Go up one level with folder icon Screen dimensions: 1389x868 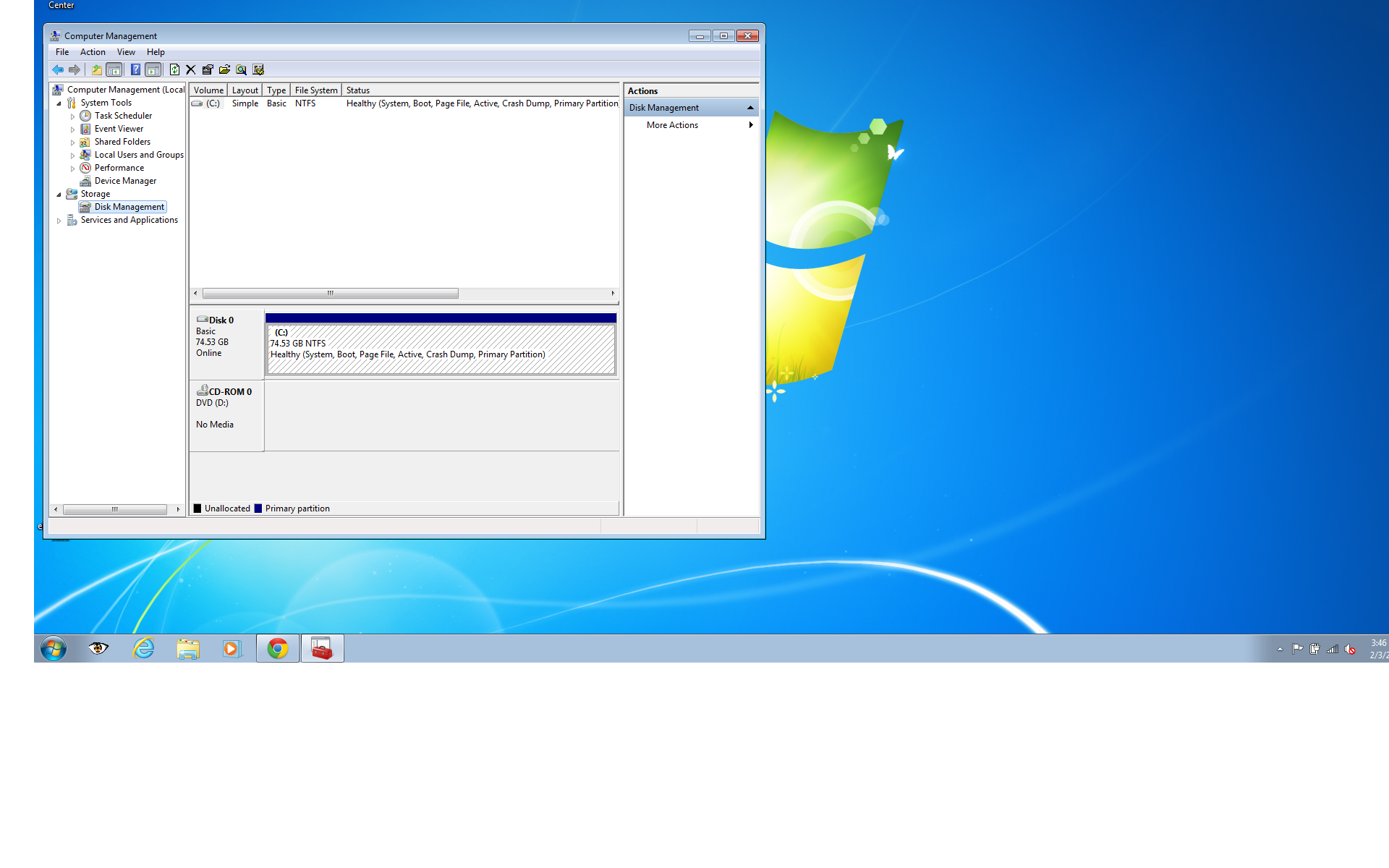pos(96,70)
